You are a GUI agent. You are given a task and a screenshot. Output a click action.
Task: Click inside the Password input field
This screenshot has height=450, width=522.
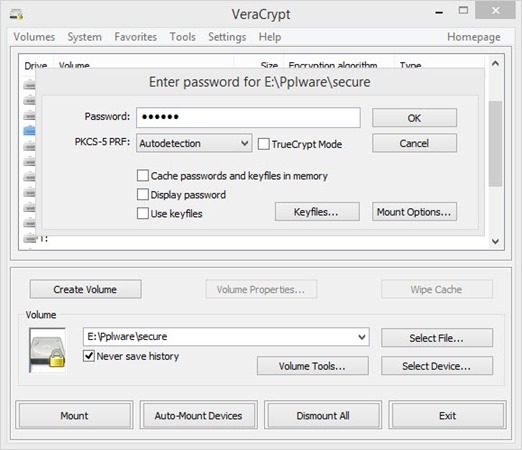pyautogui.click(x=248, y=117)
